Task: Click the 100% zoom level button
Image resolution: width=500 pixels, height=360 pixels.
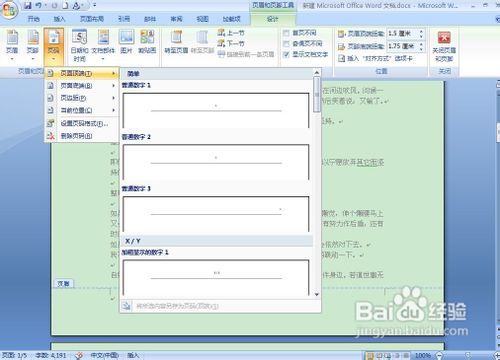Action: pos(423,356)
